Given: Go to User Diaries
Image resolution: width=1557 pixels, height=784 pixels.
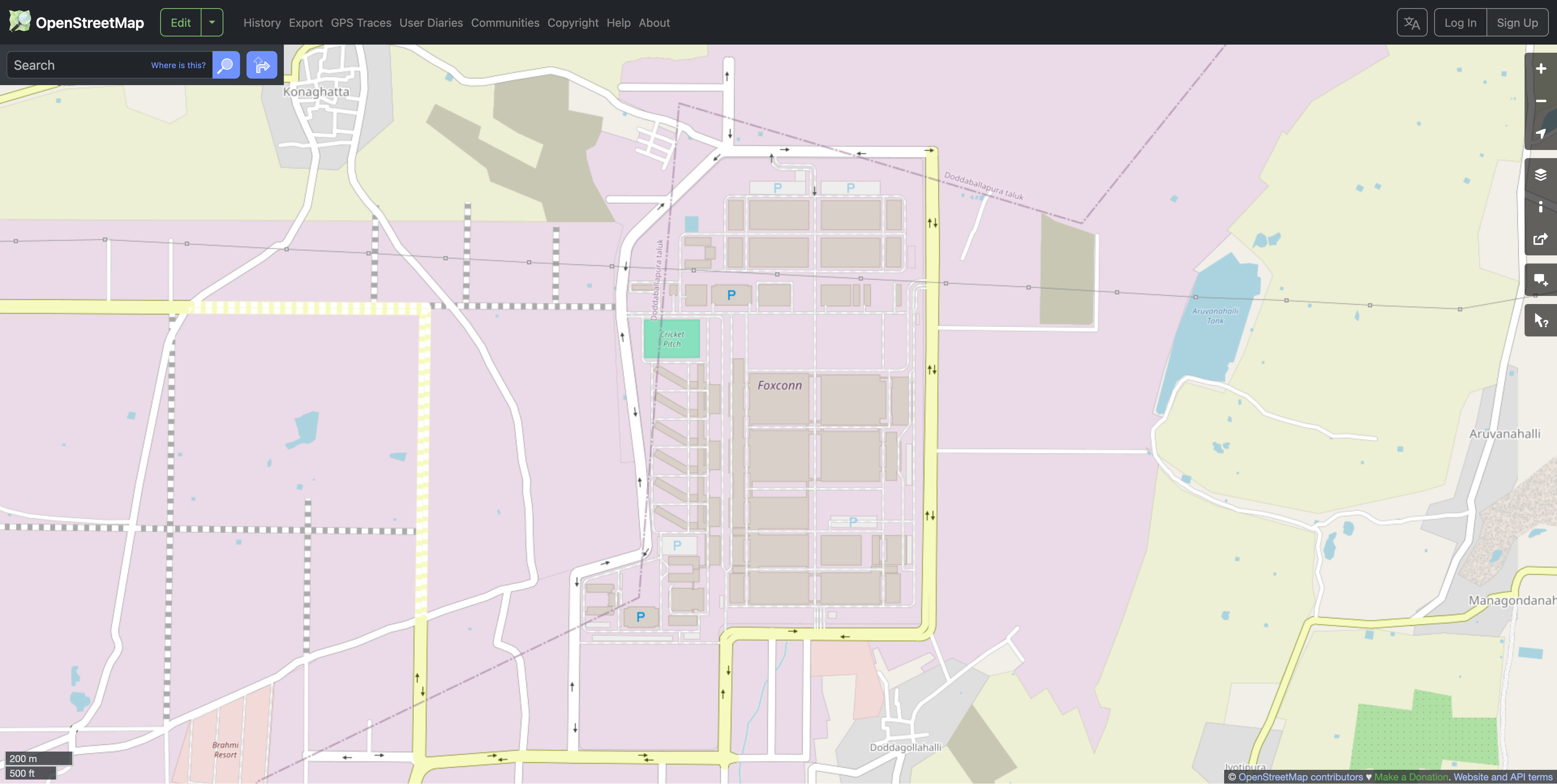Looking at the screenshot, I should (431, 22).
